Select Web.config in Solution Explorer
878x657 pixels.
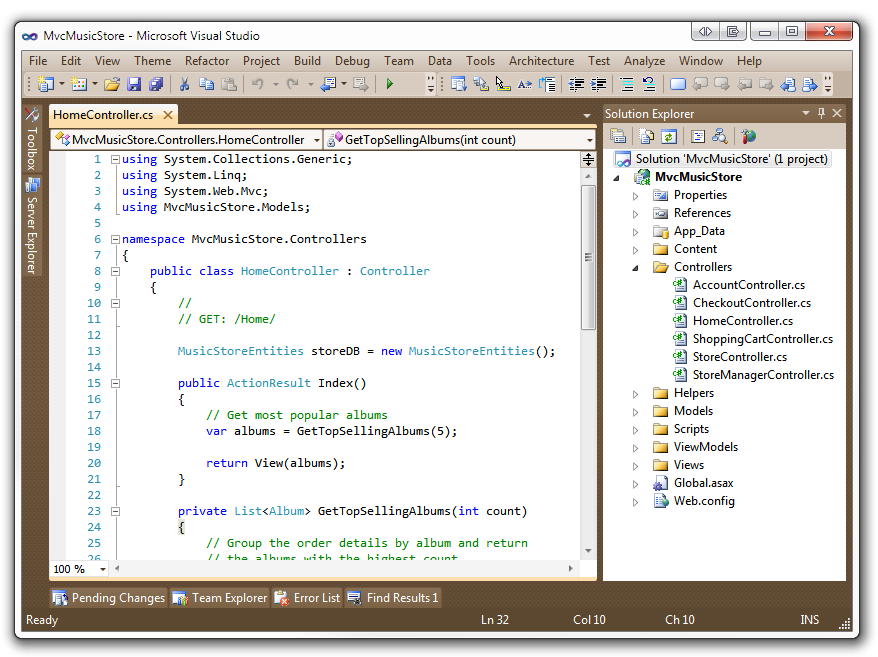[703, 501]
